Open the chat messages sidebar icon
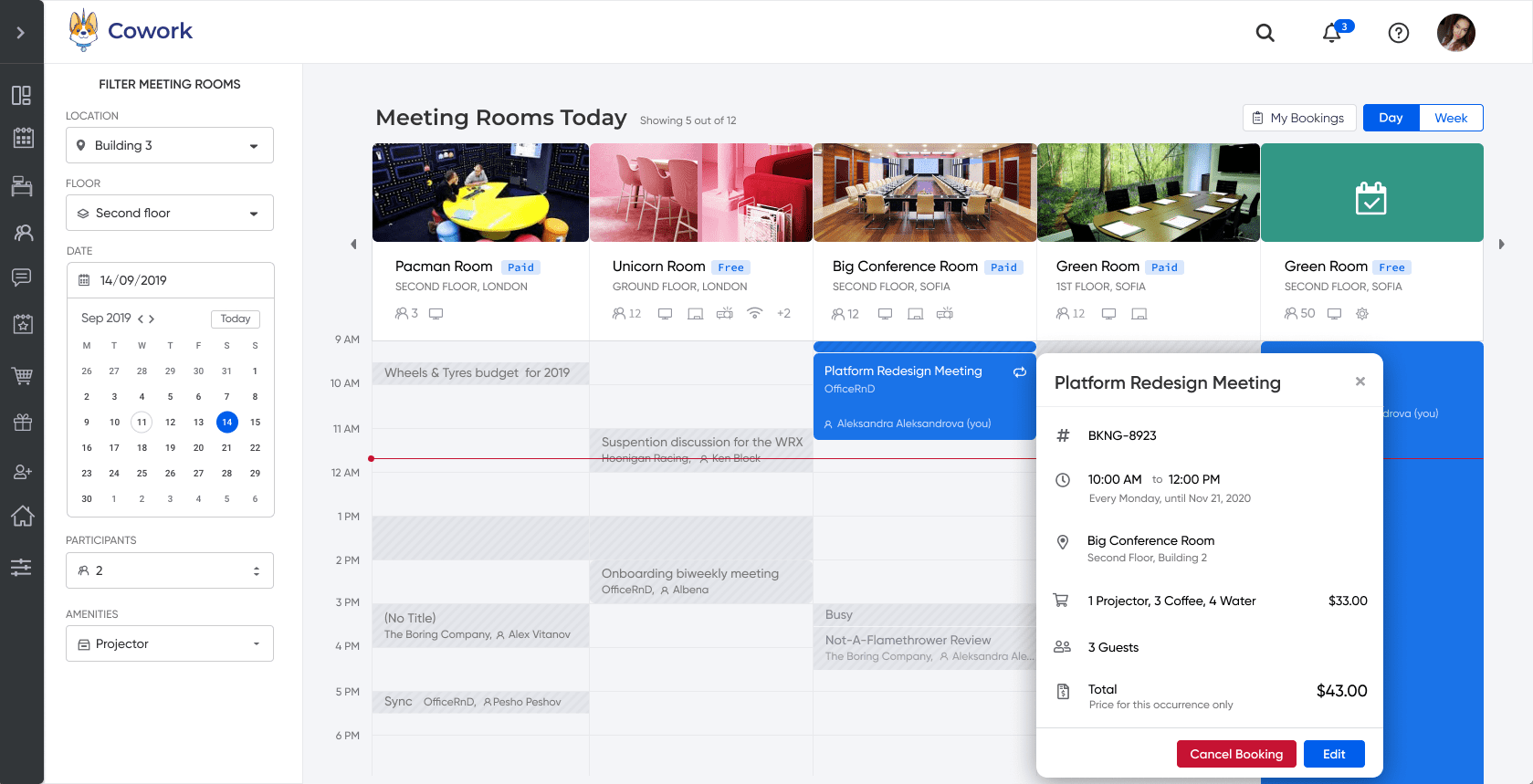The height and width of the screenshot is (784, 1533). [22, 277]
